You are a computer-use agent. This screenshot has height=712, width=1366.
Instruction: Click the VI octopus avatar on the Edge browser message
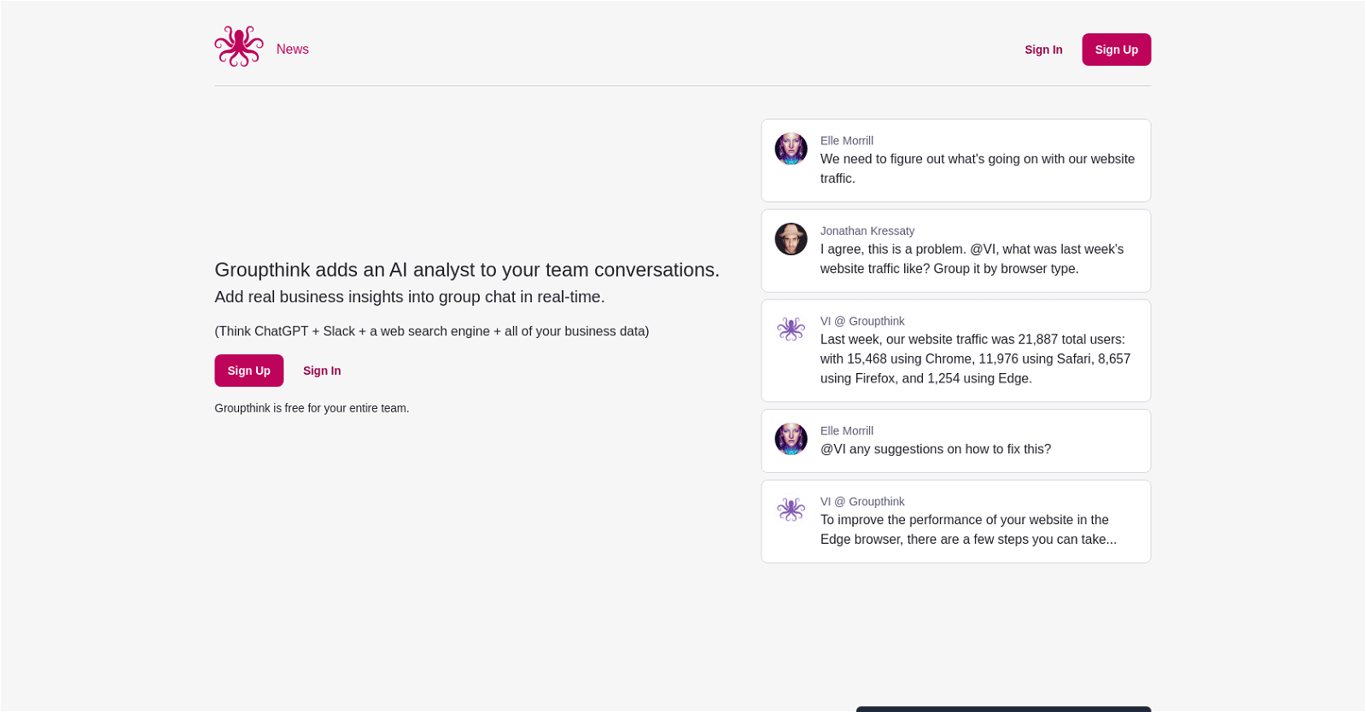click(x=791, y=509)
